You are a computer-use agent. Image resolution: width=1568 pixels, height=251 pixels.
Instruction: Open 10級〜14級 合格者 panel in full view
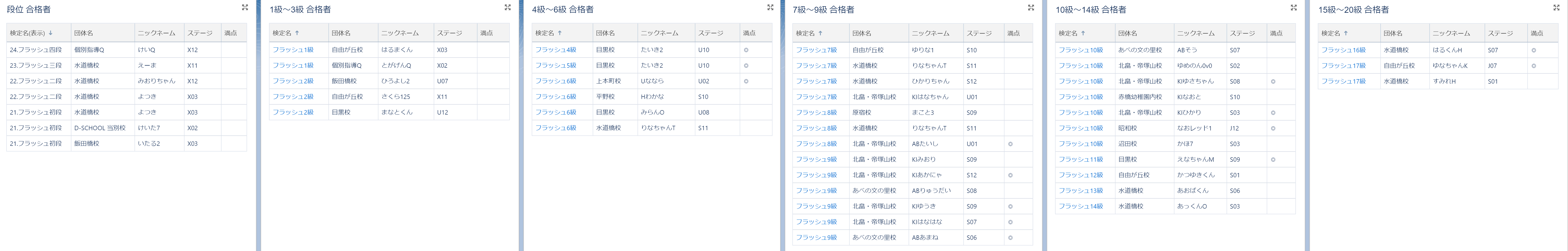[x=1294, y=7]
